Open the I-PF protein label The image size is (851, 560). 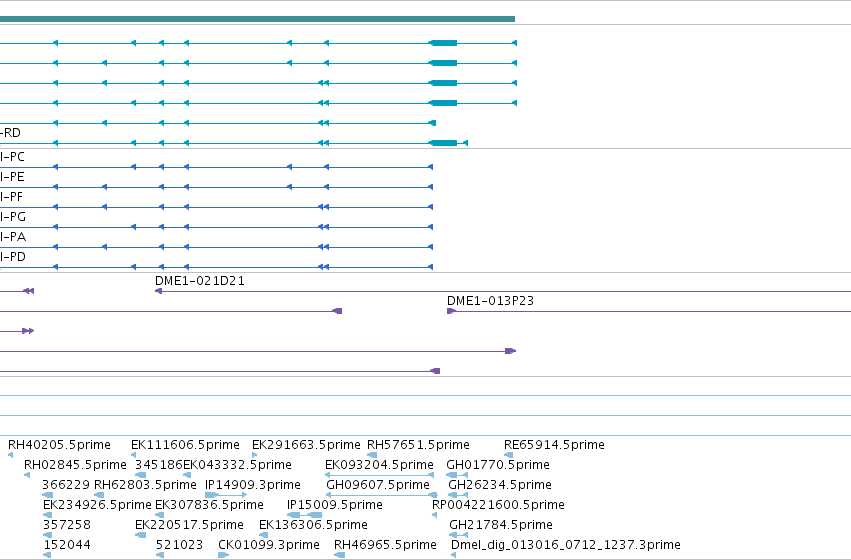point(12,197)
